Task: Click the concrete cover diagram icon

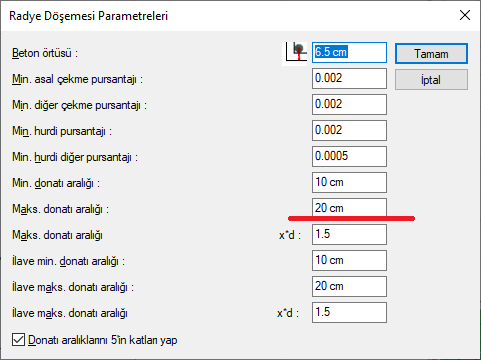Action: tap(295, 53)
